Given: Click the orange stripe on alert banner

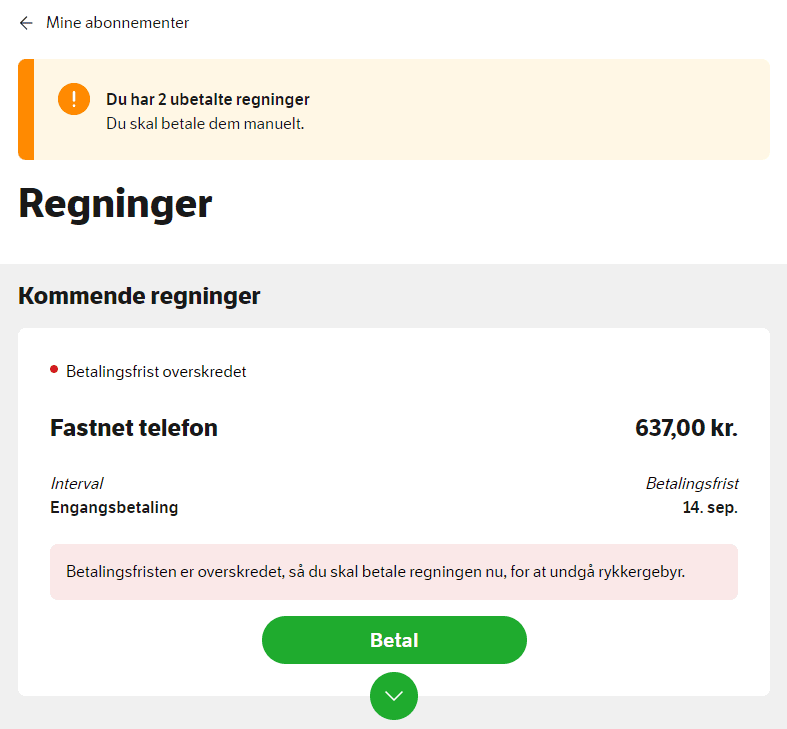Looking at the screenshot, I should tap(26, 110).
